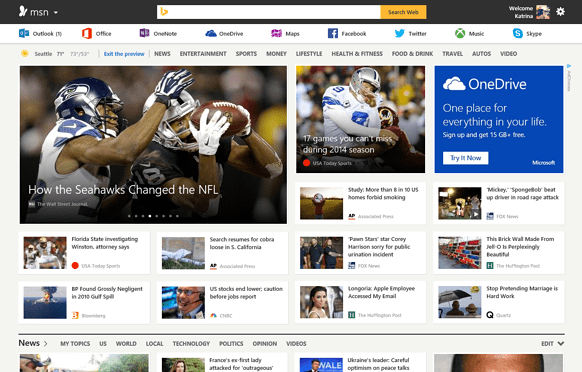This screenshot has height=372, width=582.
Task: Select the VIDEO menu item
Action: 508,54
